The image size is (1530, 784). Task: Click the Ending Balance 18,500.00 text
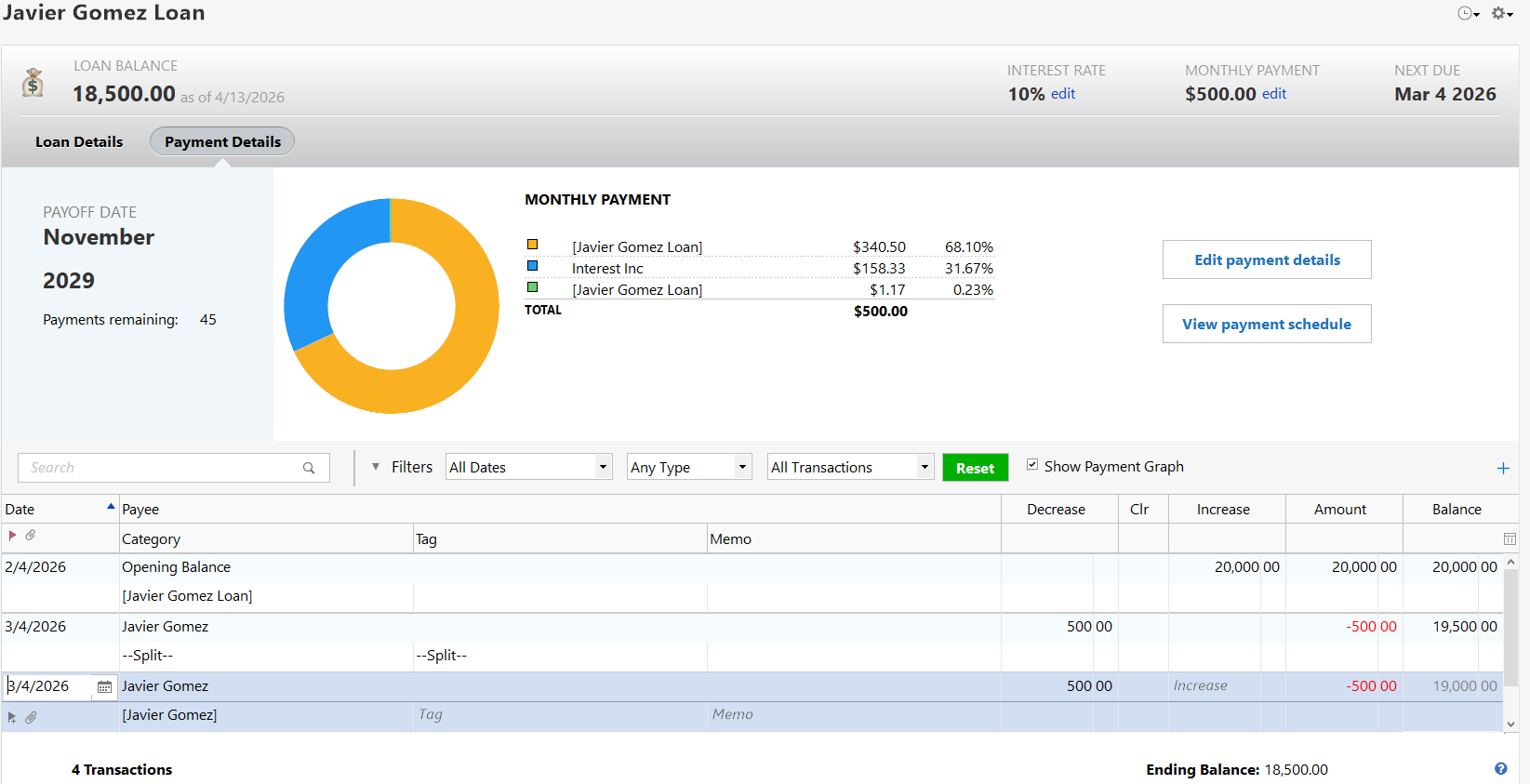[x=1237, y=770]
